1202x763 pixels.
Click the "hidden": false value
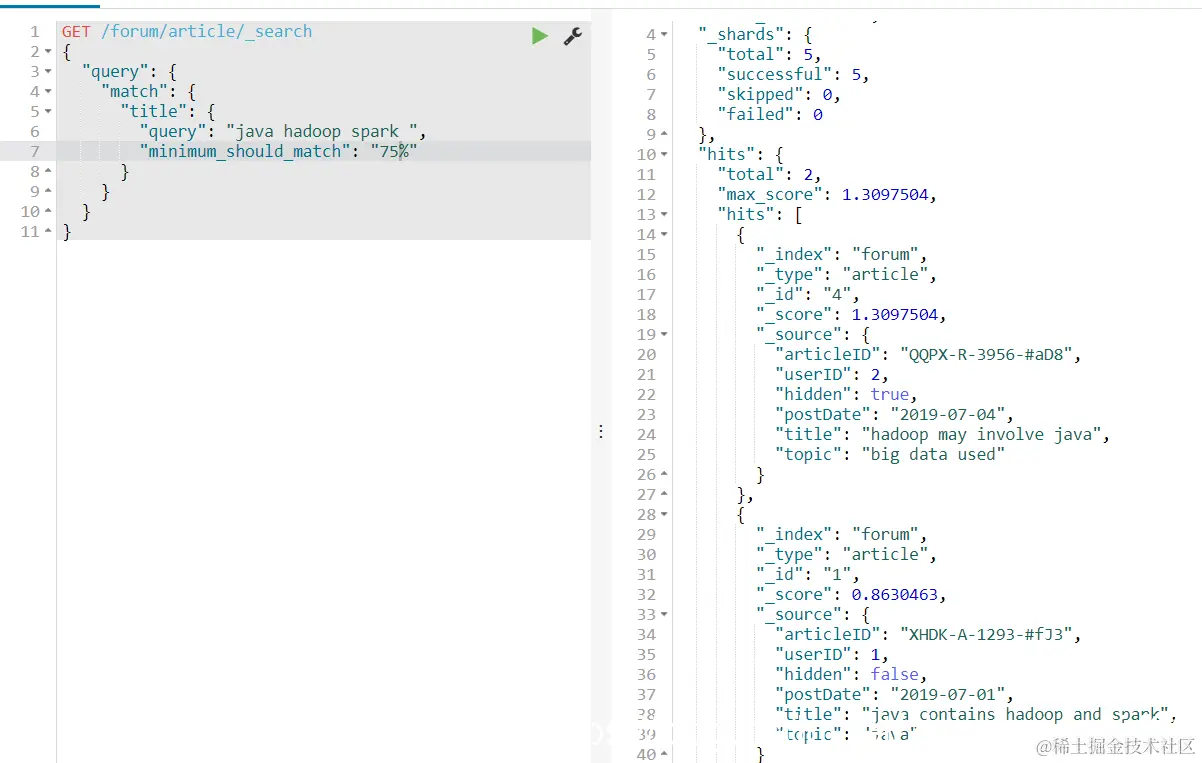(894, 674)
